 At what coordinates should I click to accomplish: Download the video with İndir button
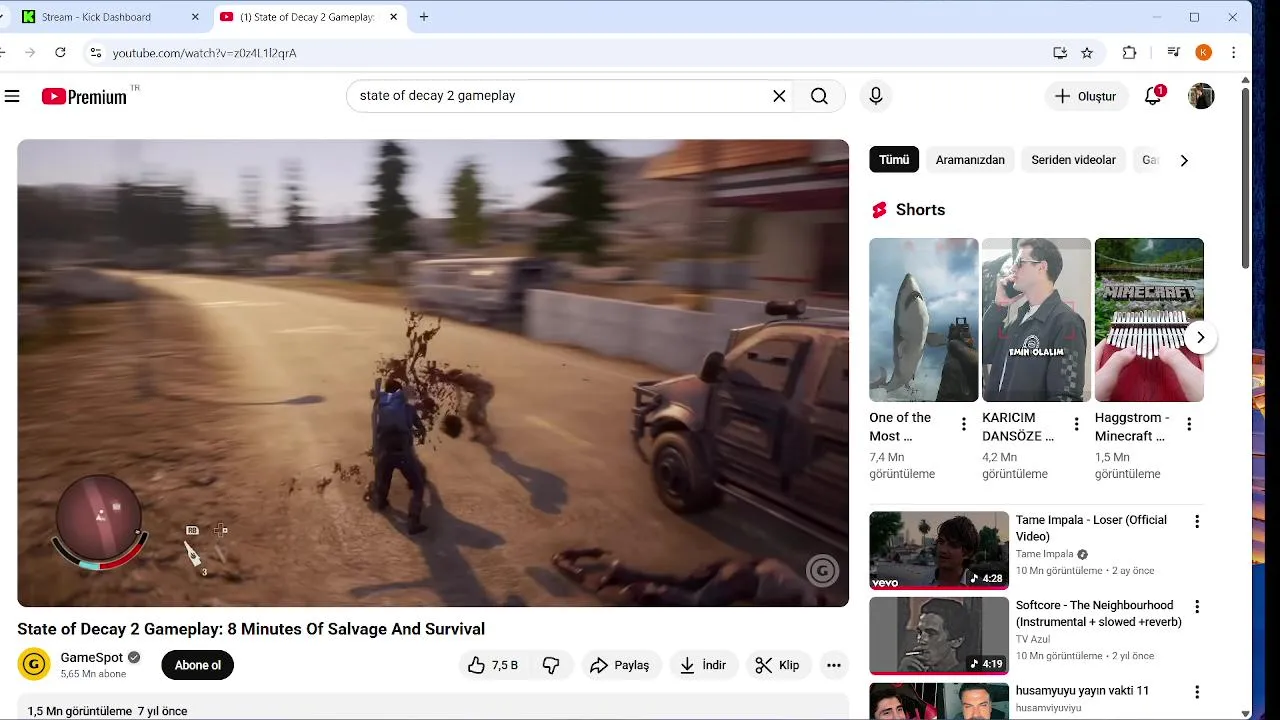tap(703, 665)
